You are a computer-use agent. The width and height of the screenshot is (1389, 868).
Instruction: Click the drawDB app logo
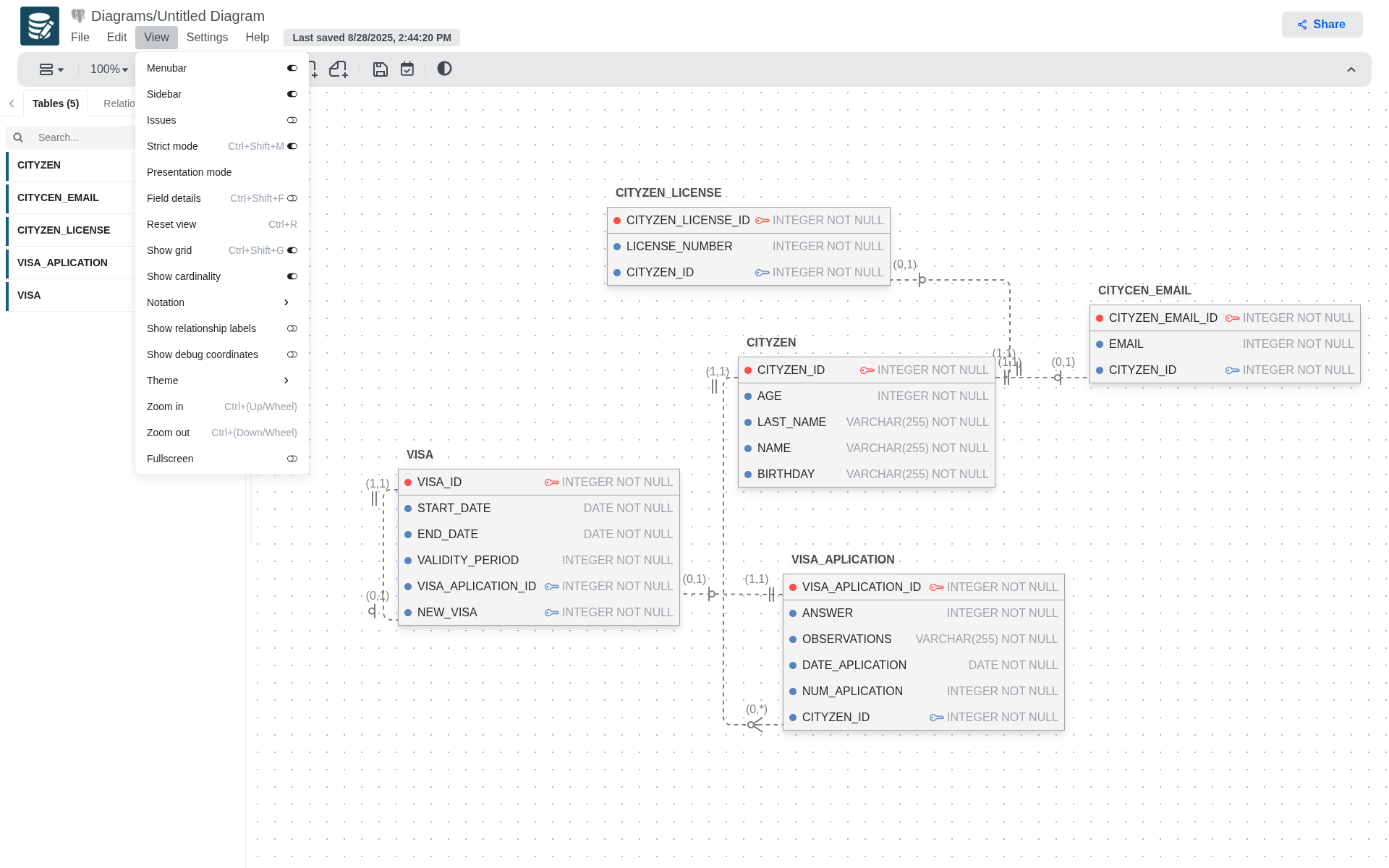40,26
